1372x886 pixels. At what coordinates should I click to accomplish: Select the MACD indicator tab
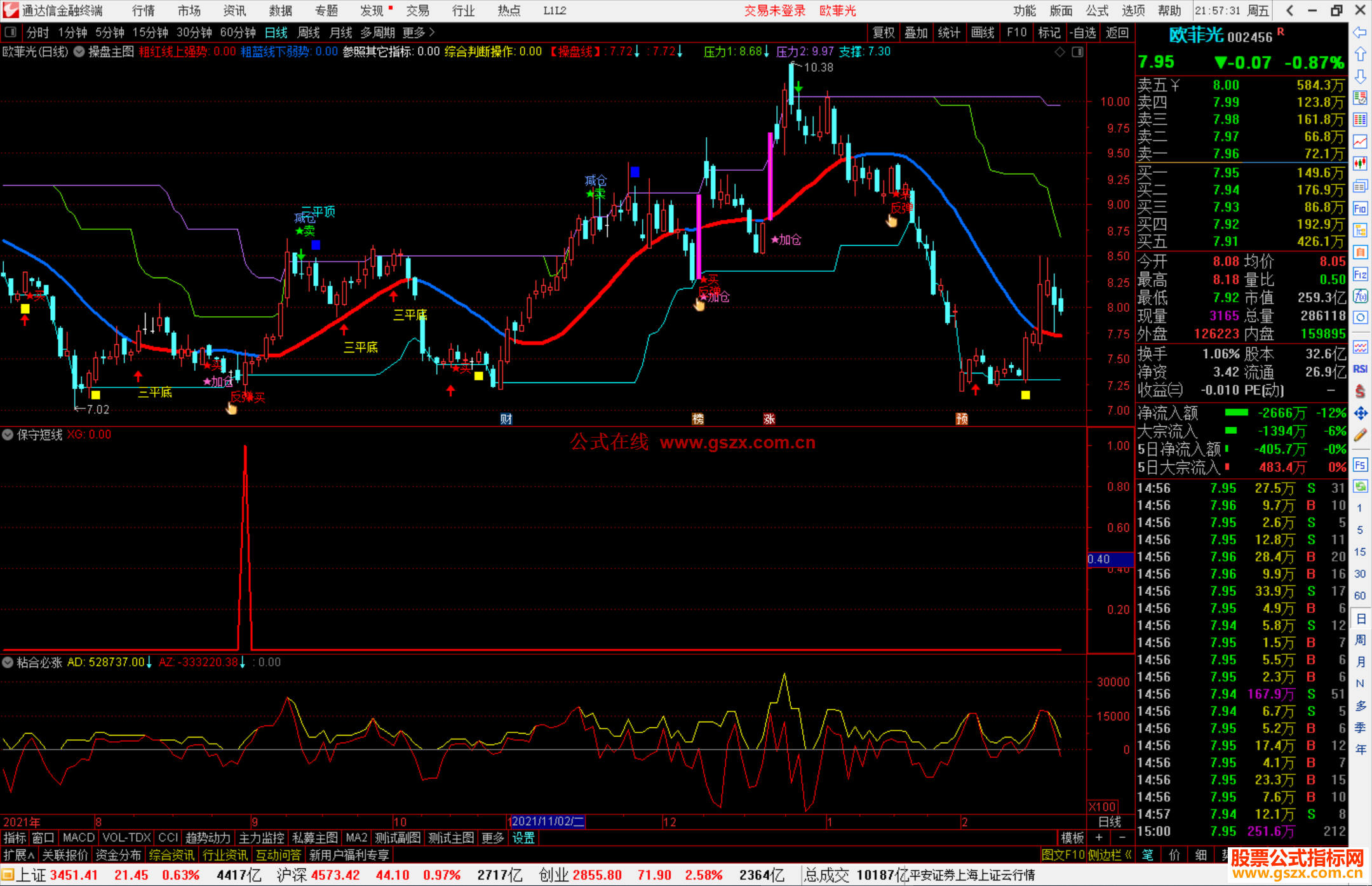[79, 838]
